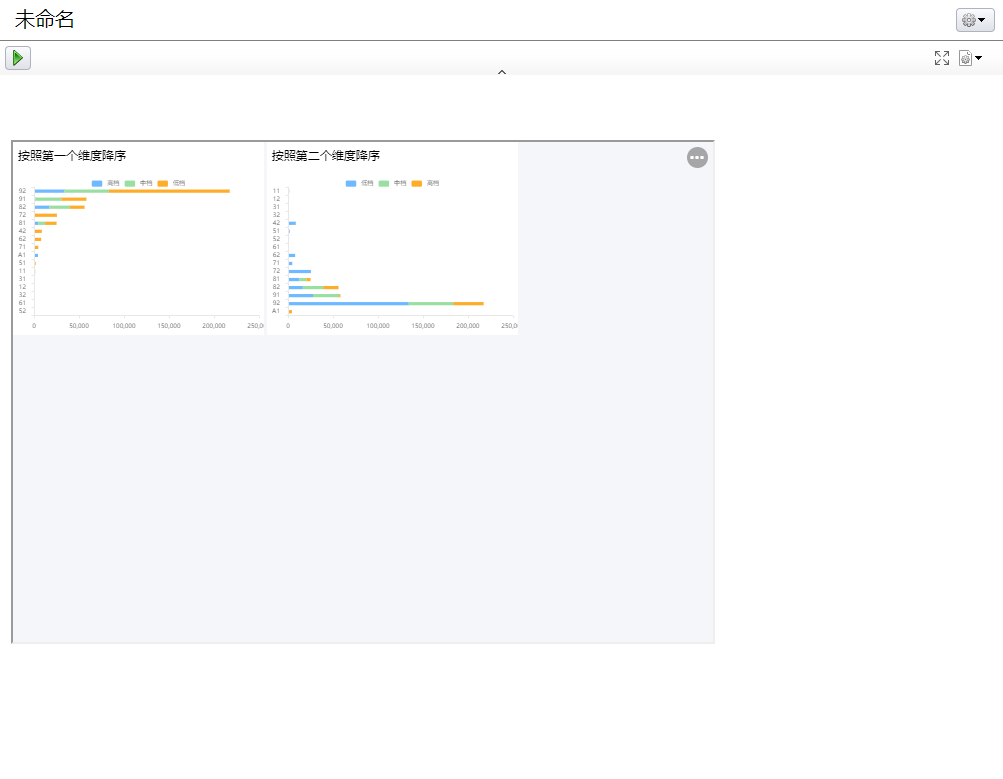Click the green 中档 legend marker in first chart

coord(130,183)
